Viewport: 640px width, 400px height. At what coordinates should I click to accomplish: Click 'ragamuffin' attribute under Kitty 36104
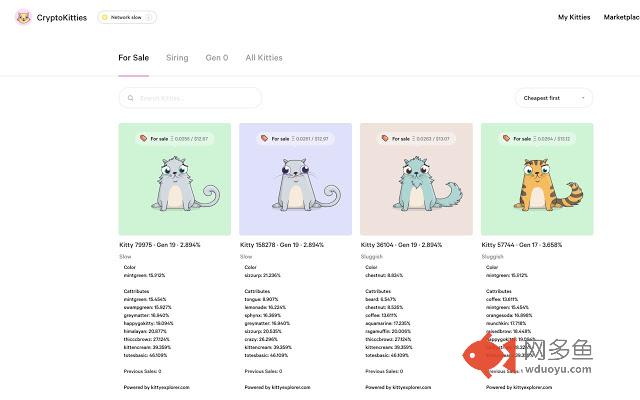pyautogui.click(x=388, y=331)
